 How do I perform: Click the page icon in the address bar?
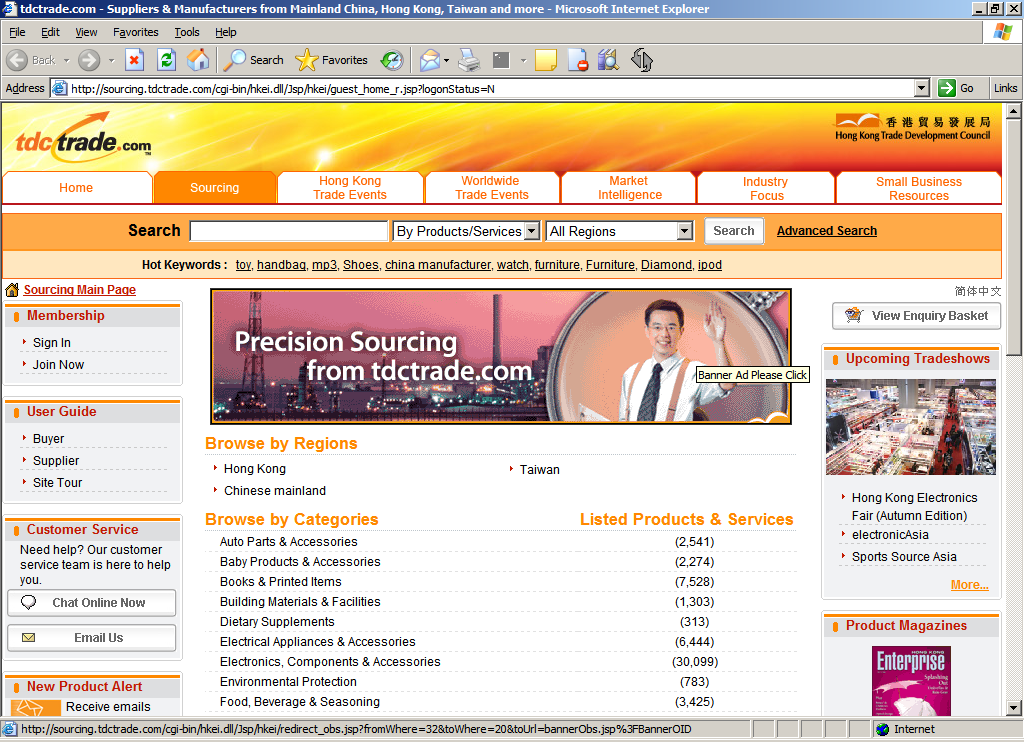pos(59,88)
